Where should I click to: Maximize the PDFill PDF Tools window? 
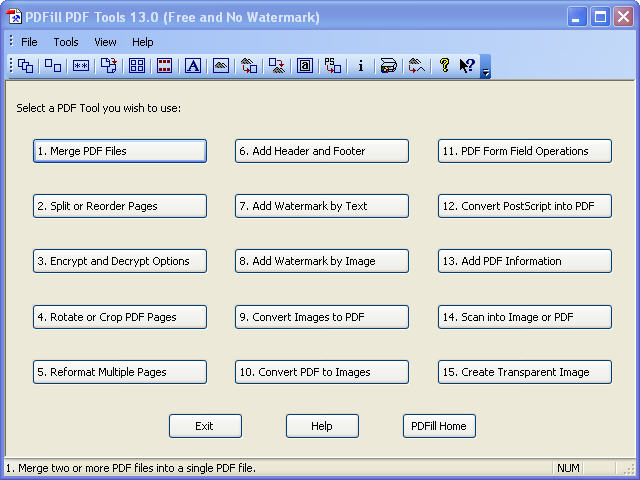click(x=600, y=17)
